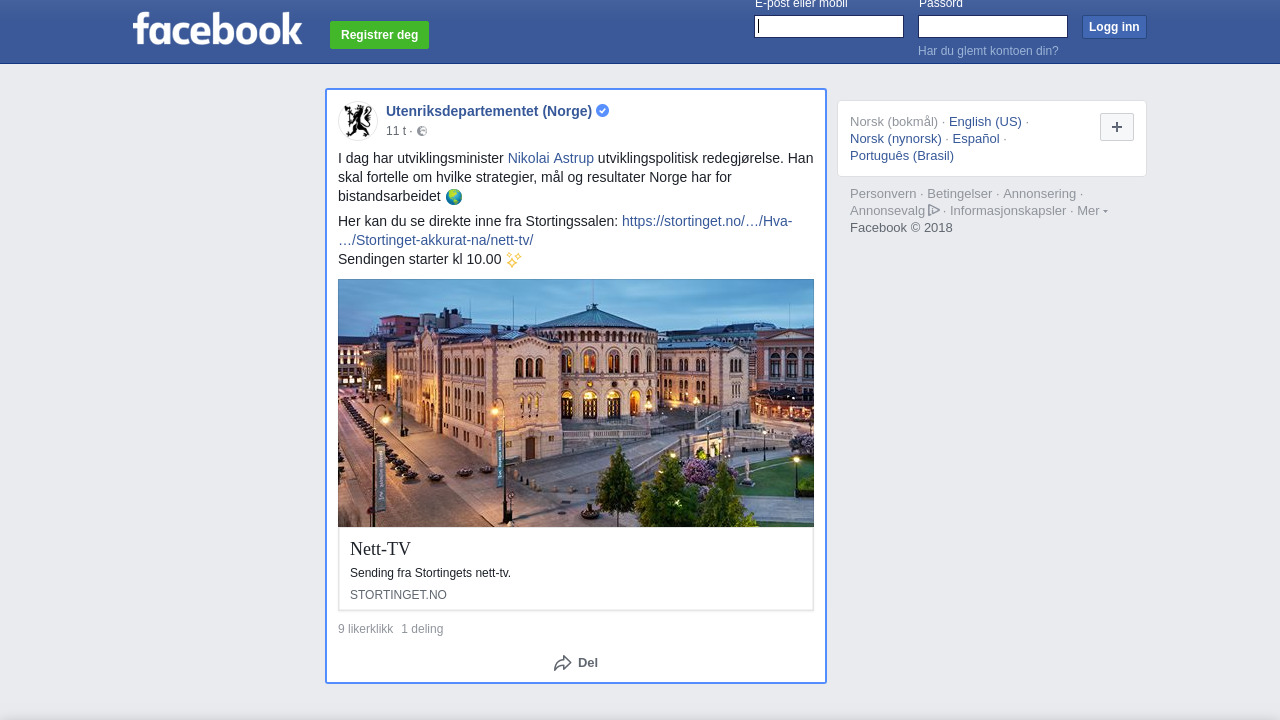Switch language to Norsk (nynorsk)
The height and width of the screenshot is (720, 1280).
[896, 139]
